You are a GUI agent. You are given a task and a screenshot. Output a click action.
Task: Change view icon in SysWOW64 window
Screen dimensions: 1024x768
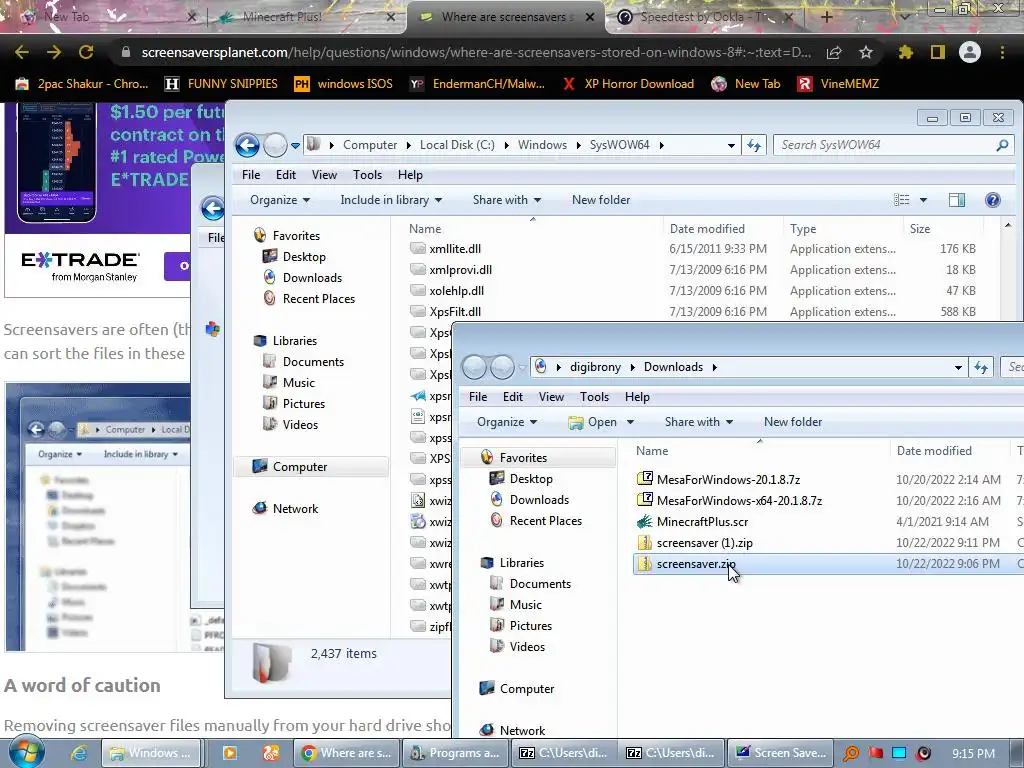902,200
